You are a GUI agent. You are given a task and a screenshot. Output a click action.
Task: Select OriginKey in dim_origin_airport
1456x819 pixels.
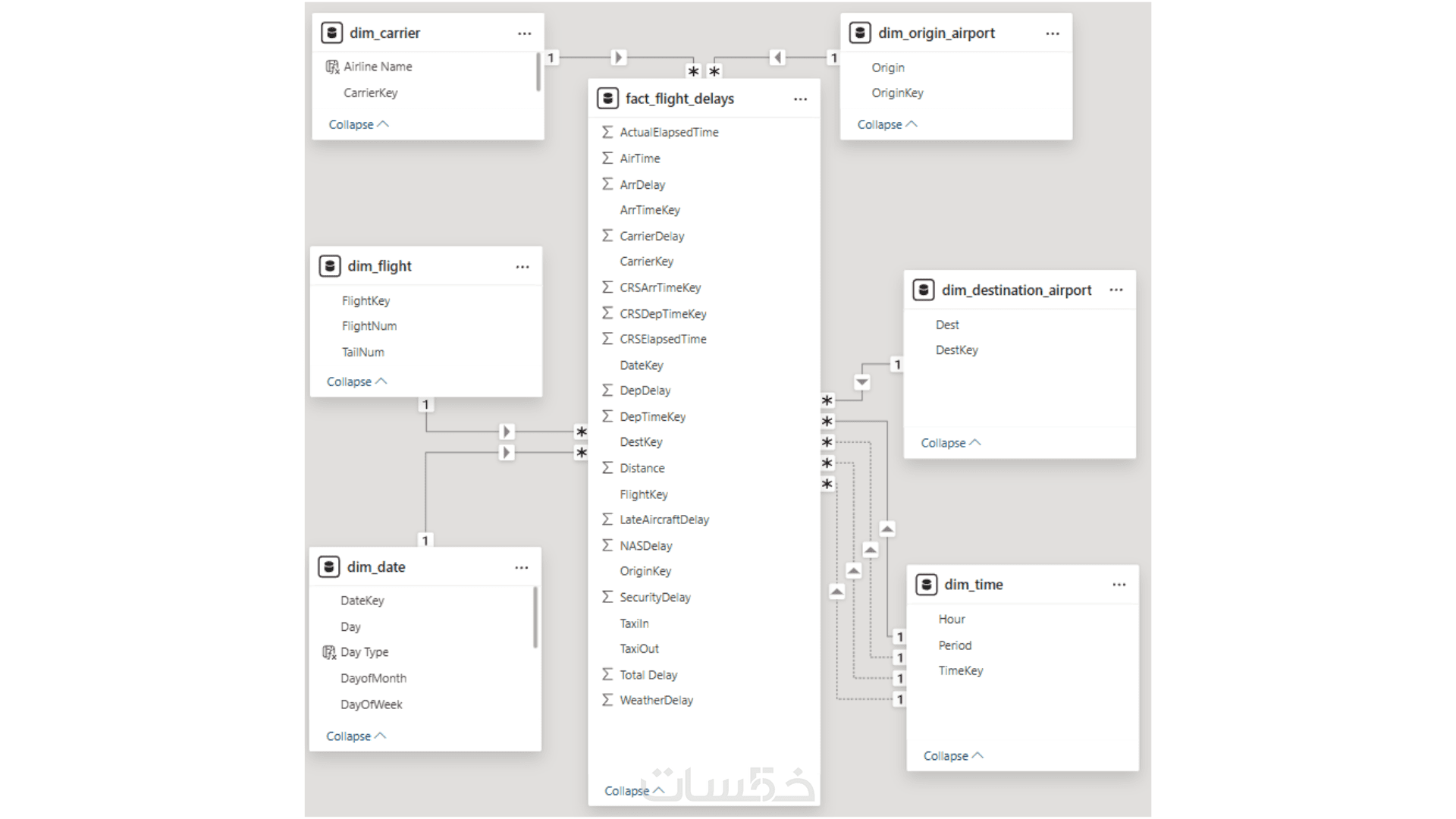[x=897, y=93]
